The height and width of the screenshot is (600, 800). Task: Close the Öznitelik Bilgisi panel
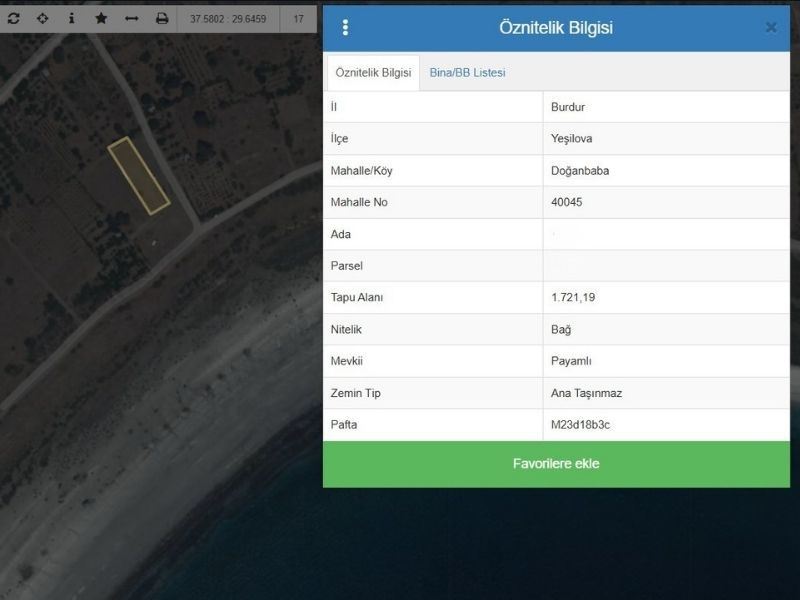[x=771, y=28]
